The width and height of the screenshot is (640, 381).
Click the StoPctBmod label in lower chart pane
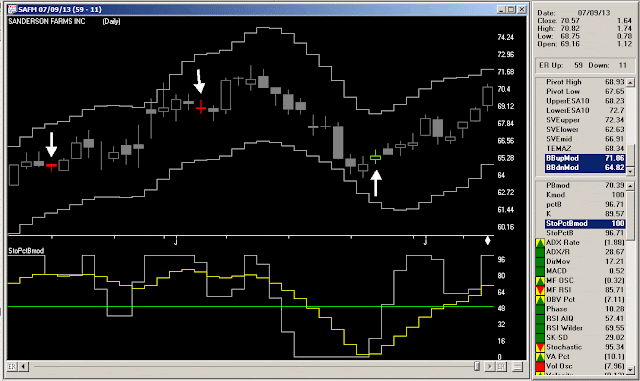[x=26, y=251]
